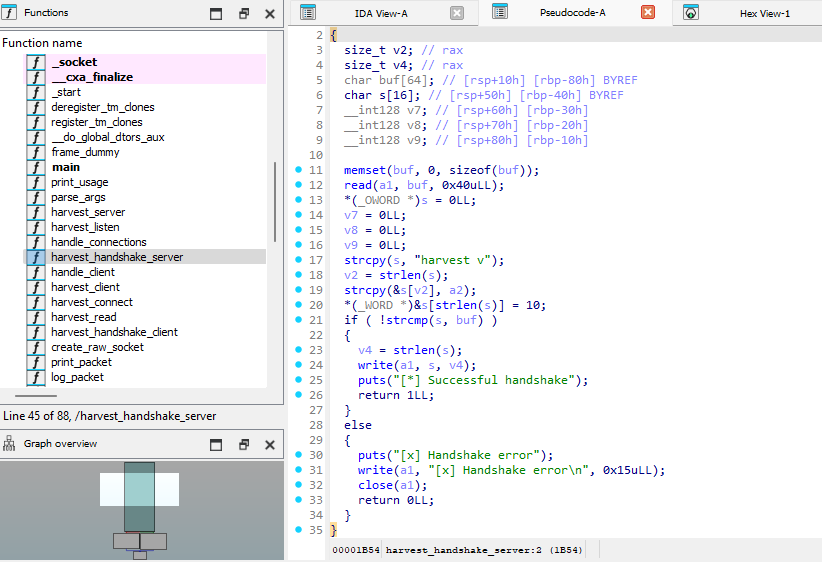Click the Hex View-1 tab icon
The width and height of the screenshot is (822, 562).
(691, 13)
